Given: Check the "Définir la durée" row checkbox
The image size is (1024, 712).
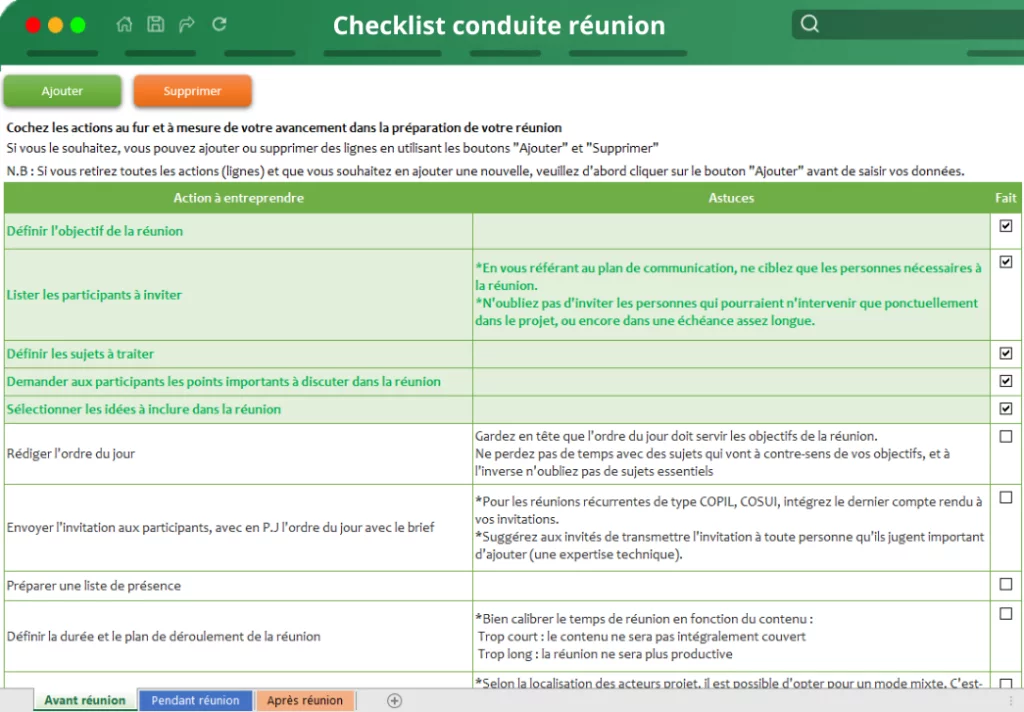Looking at the screenshot, I should pyautogui.click(x=1006, y=614).
